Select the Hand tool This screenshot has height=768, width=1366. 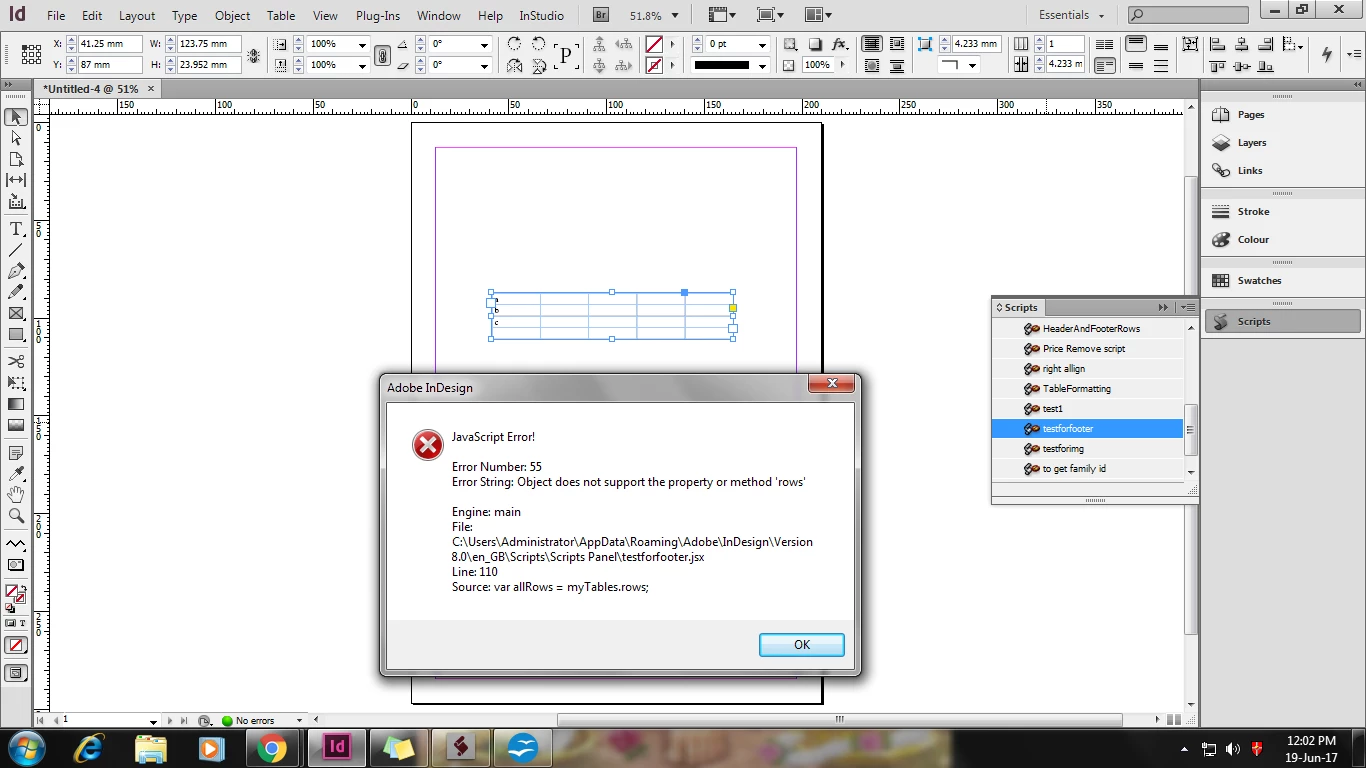click(16, 495)
